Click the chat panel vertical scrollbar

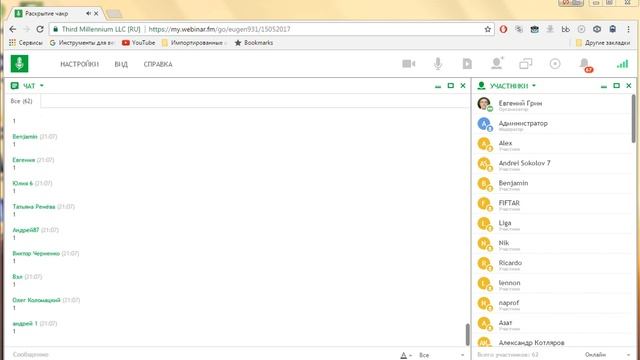pos(468,334)
